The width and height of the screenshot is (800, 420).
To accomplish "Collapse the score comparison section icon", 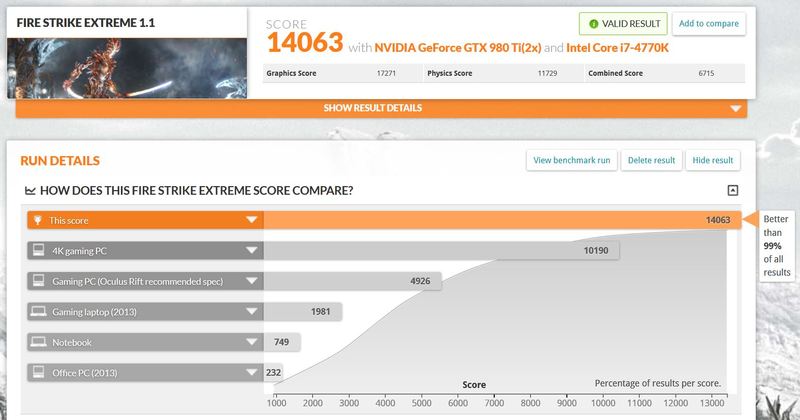I will 733,190.
